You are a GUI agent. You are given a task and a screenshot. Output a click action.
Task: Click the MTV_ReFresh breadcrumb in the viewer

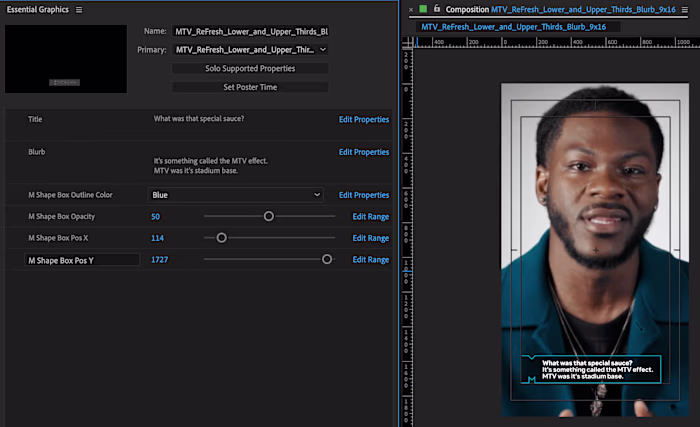[x=513, y=27]
